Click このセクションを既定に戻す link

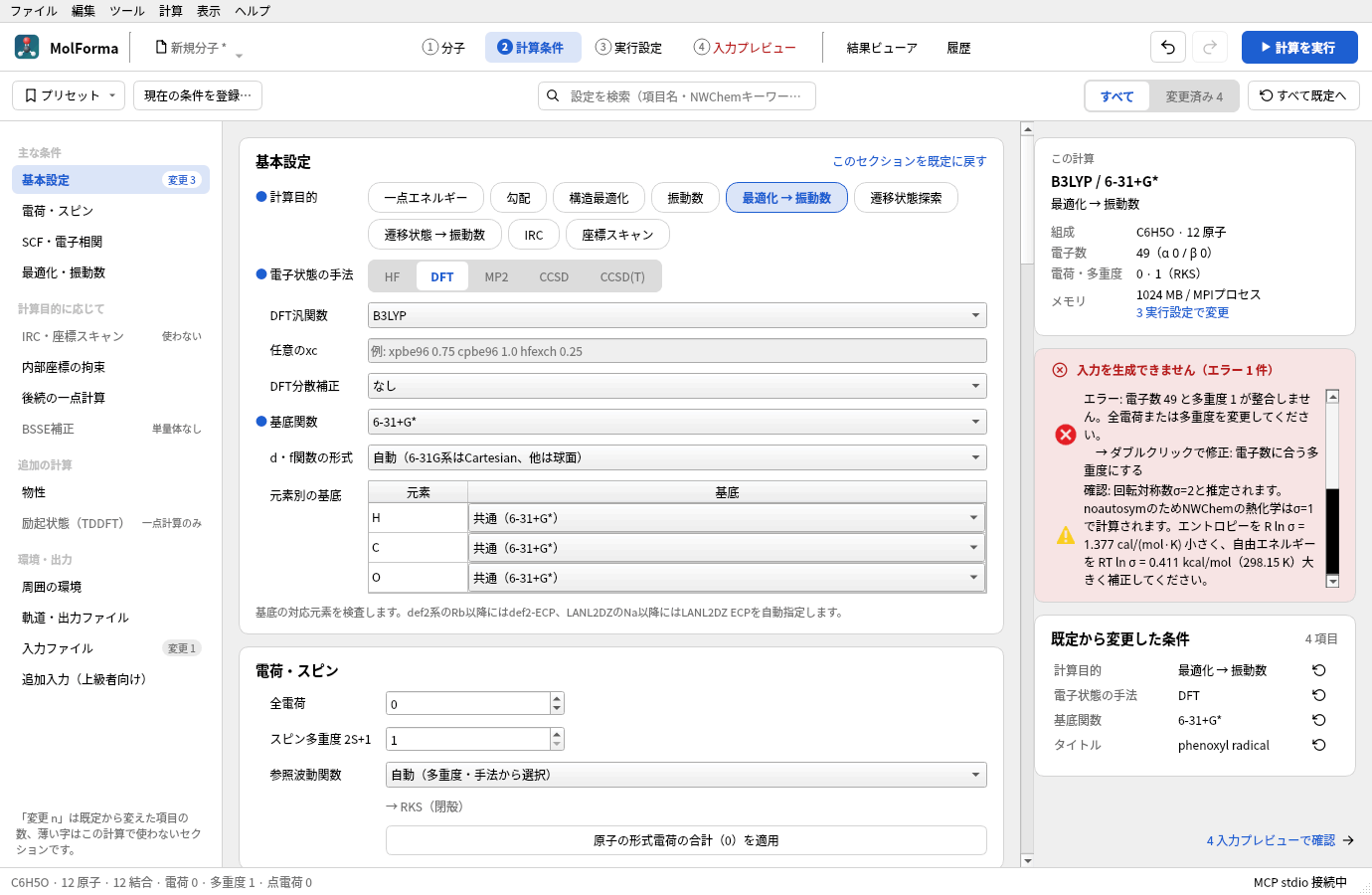(910, 161)
